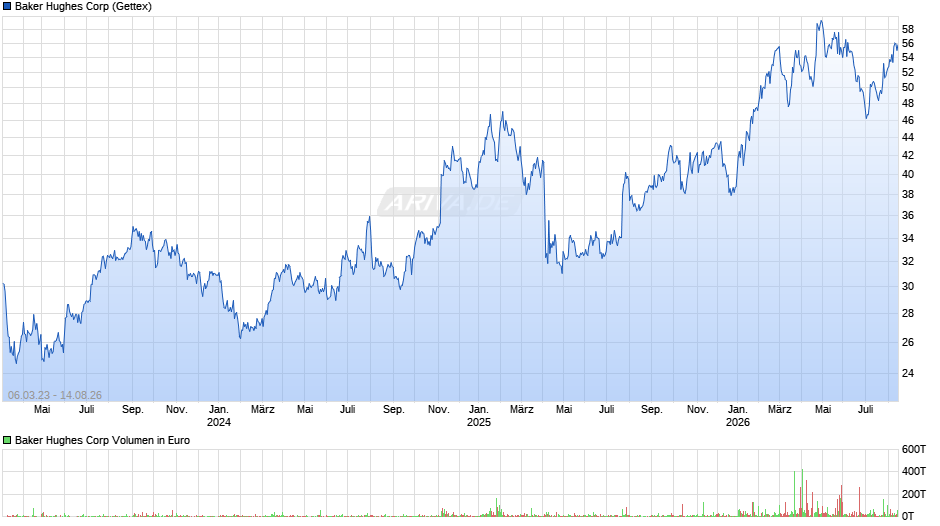Click the 28 price axis label
The image size is (940, 526).
(x=908, y=314)
